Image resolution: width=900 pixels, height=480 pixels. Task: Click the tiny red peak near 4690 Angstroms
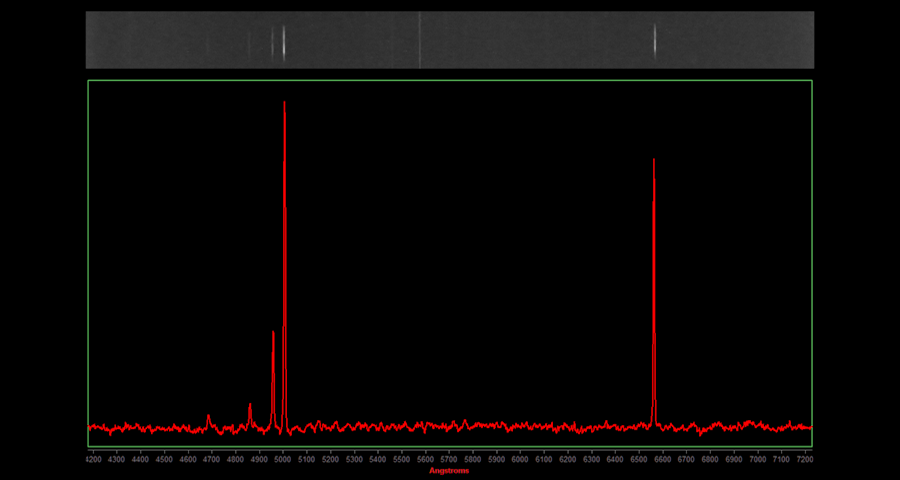[x=208, y=417]
